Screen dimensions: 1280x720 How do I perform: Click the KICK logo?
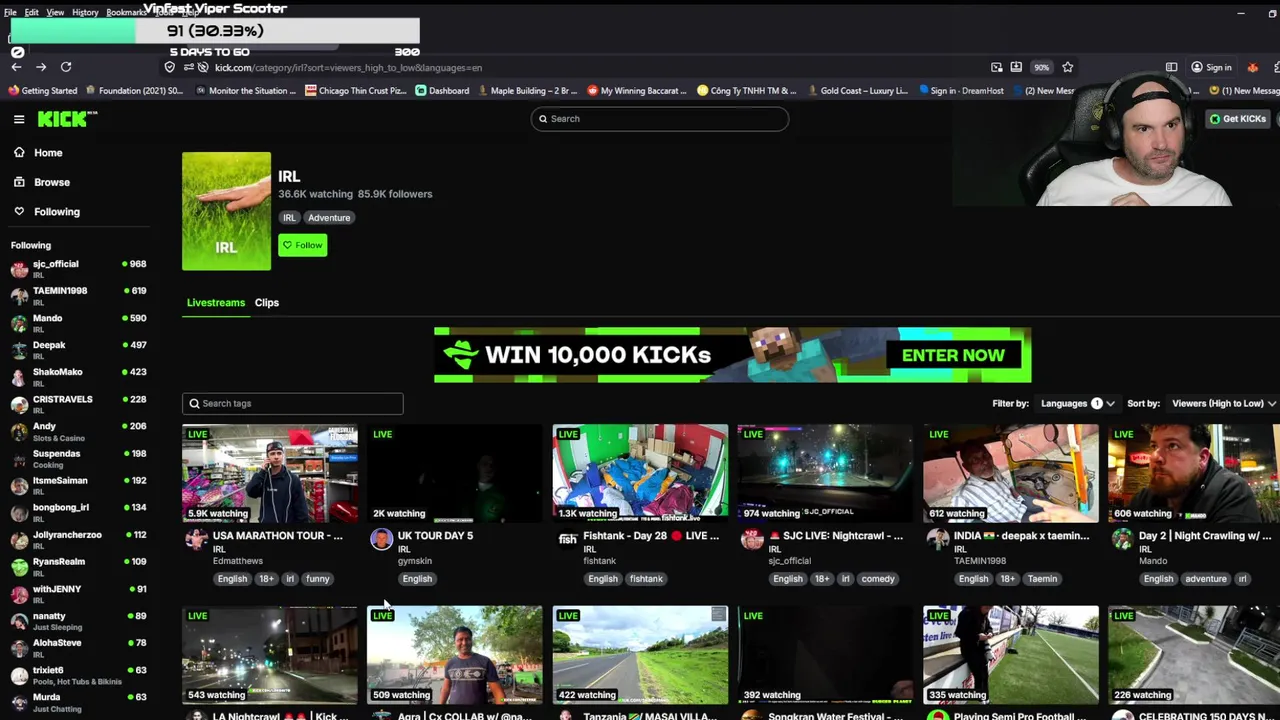pos(67,119)
